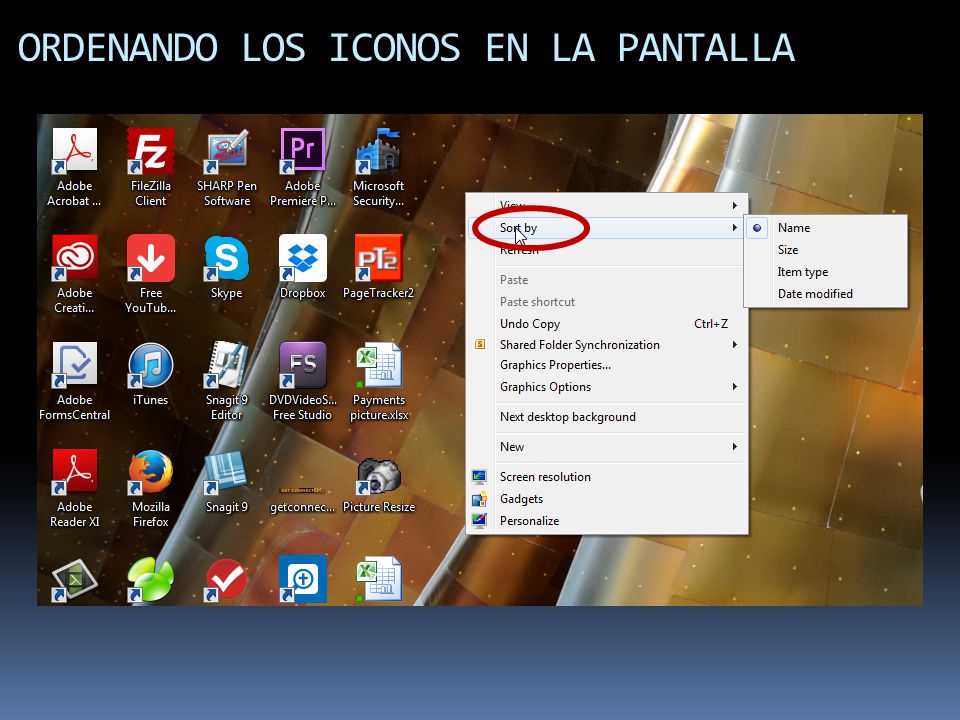Click the greyed-out Paste shortcut entry
This screenshot has height=720, width=960.
pyautogui.click(x=607, y=302)
